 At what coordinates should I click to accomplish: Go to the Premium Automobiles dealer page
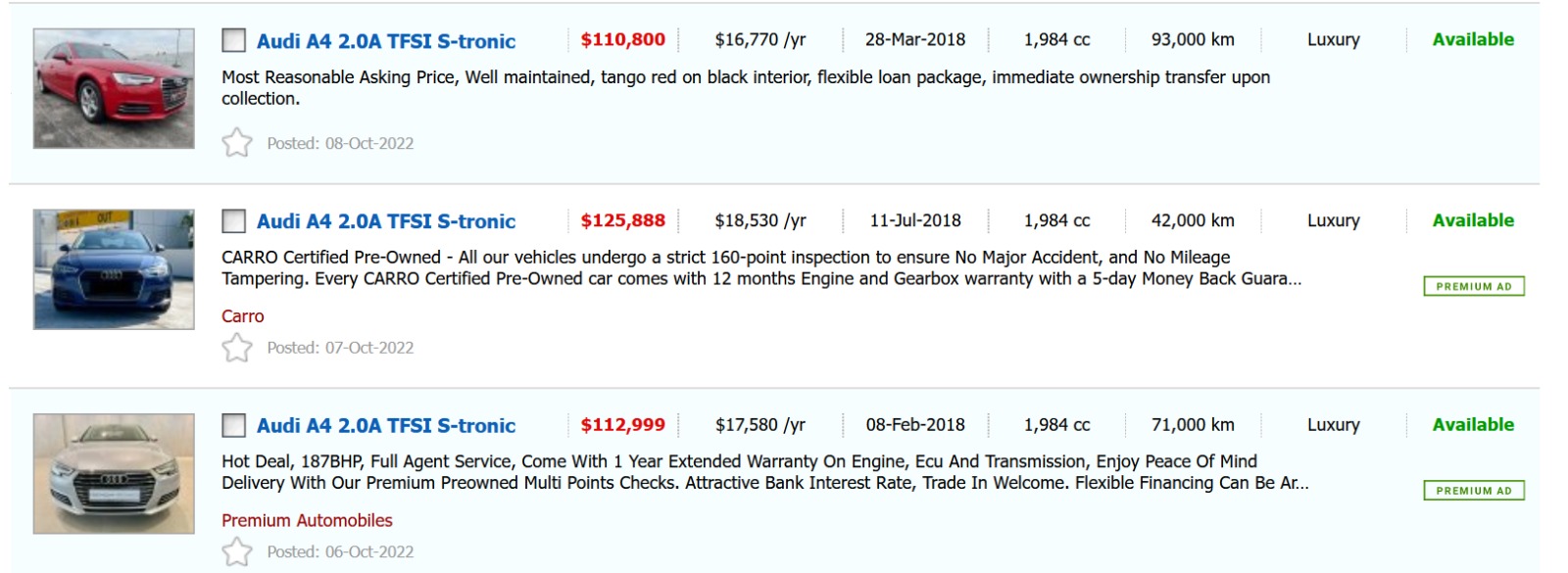coord(307,520)
